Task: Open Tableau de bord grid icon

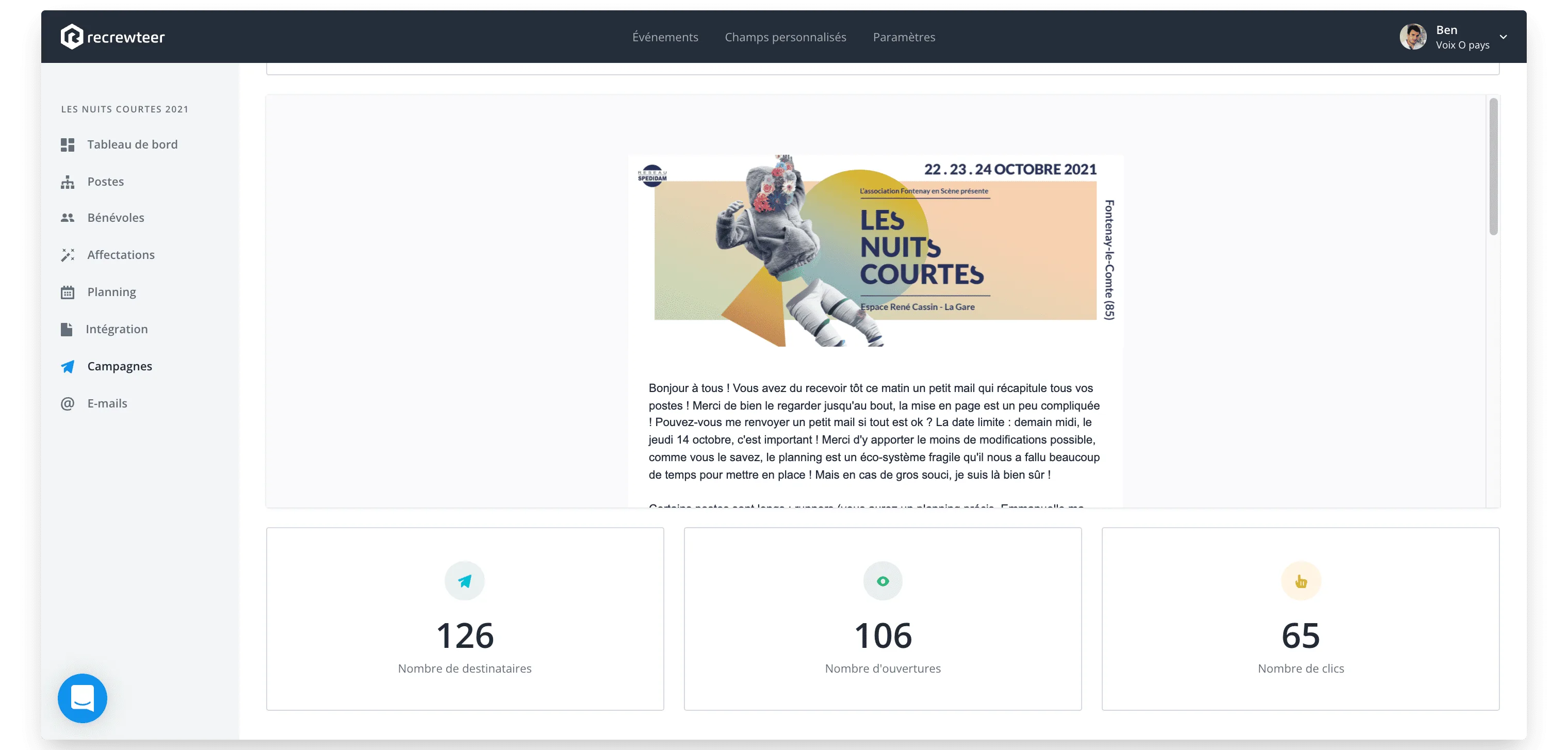Action: (68, 145)
